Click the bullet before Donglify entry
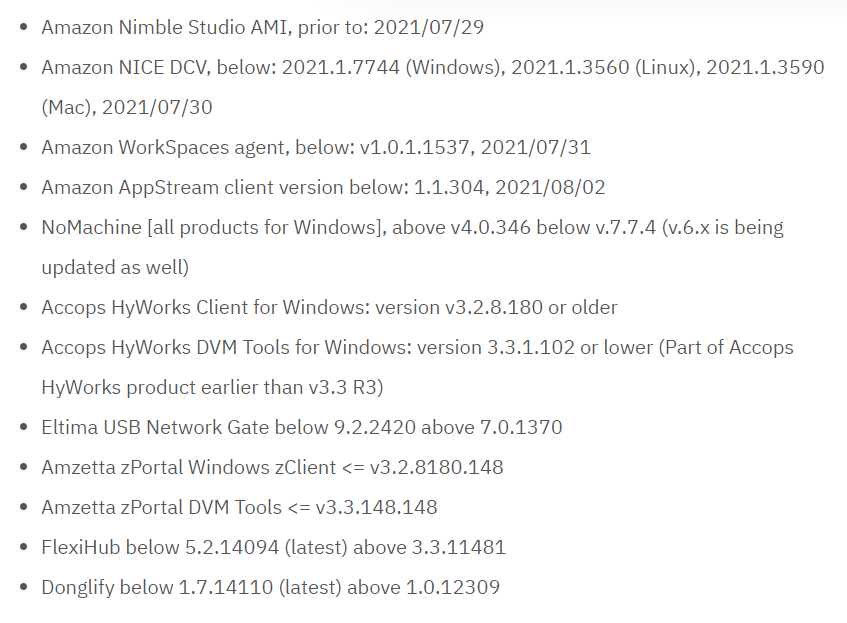The height and width of the screenshot is (623, 847). [x=23, y=587]
